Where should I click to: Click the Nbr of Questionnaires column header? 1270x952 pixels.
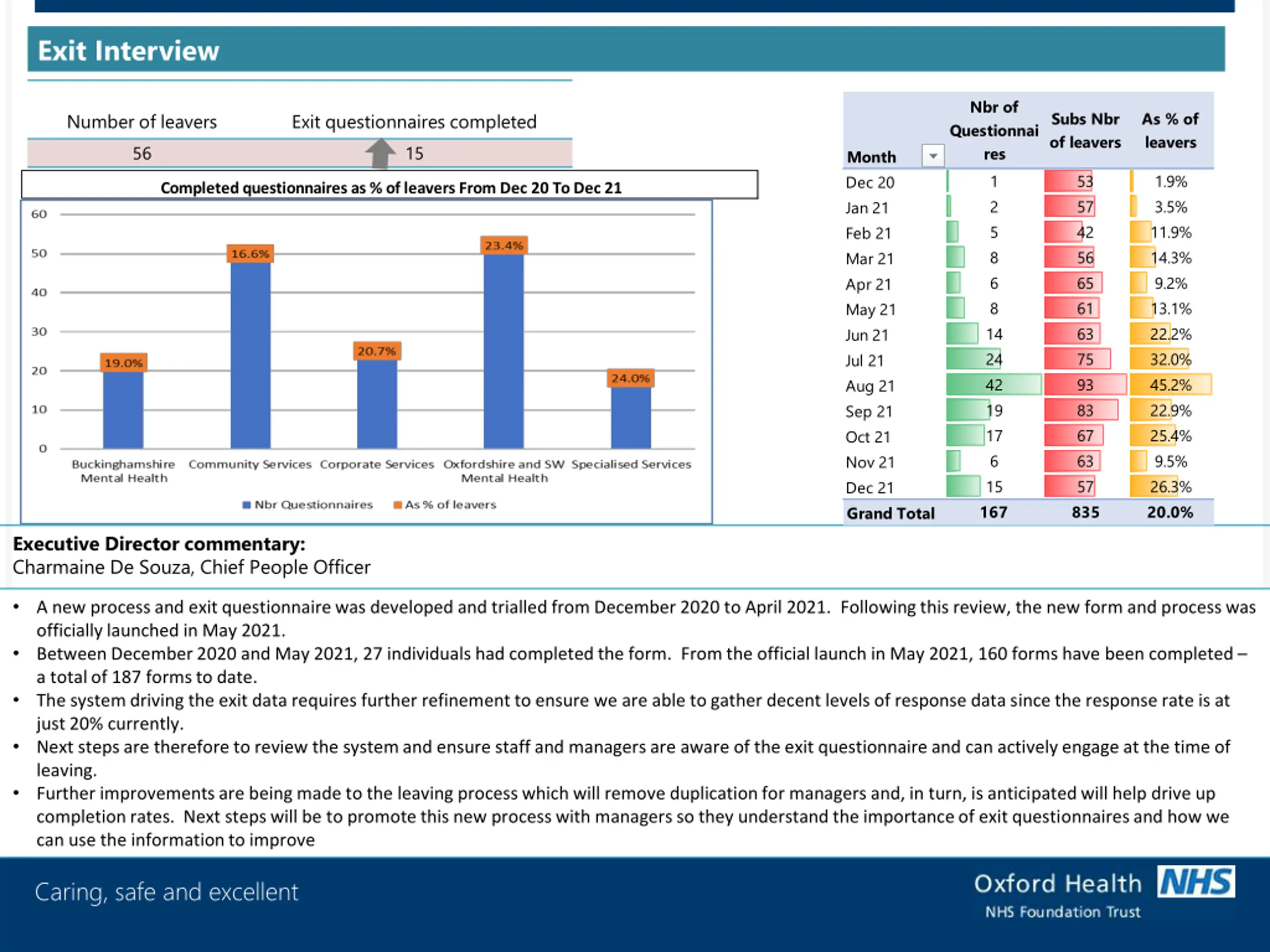994,130
